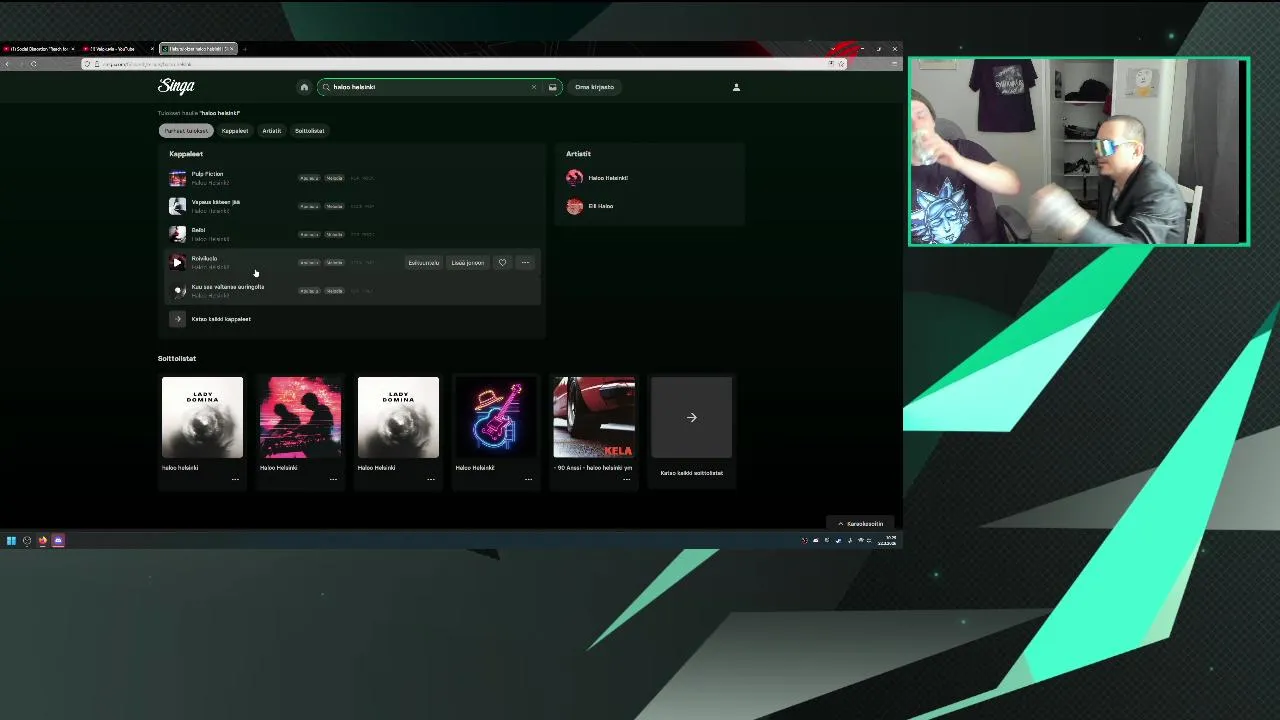Open the red car KELA playlist

(594, 418)
